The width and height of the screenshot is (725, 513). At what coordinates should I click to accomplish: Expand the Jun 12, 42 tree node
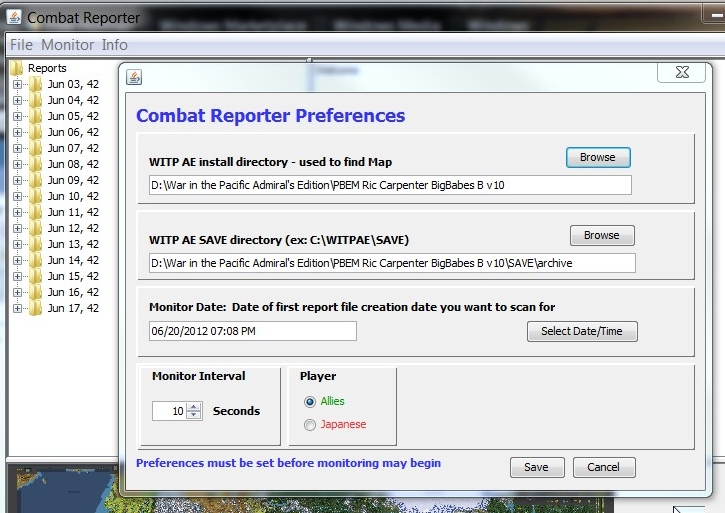pos(18,229)
